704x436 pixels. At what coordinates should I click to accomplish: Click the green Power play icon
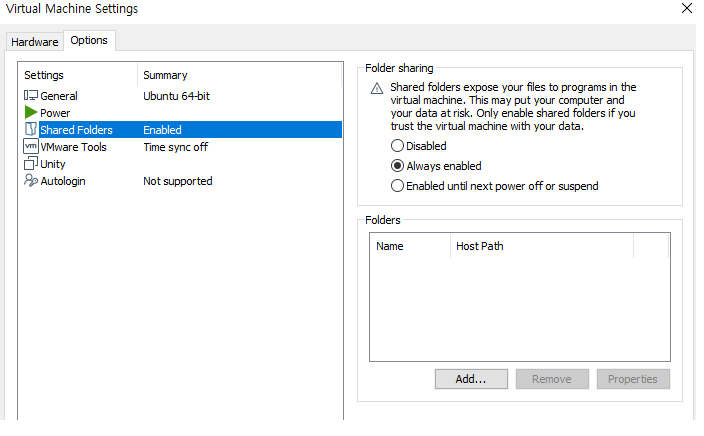[31, 112]
